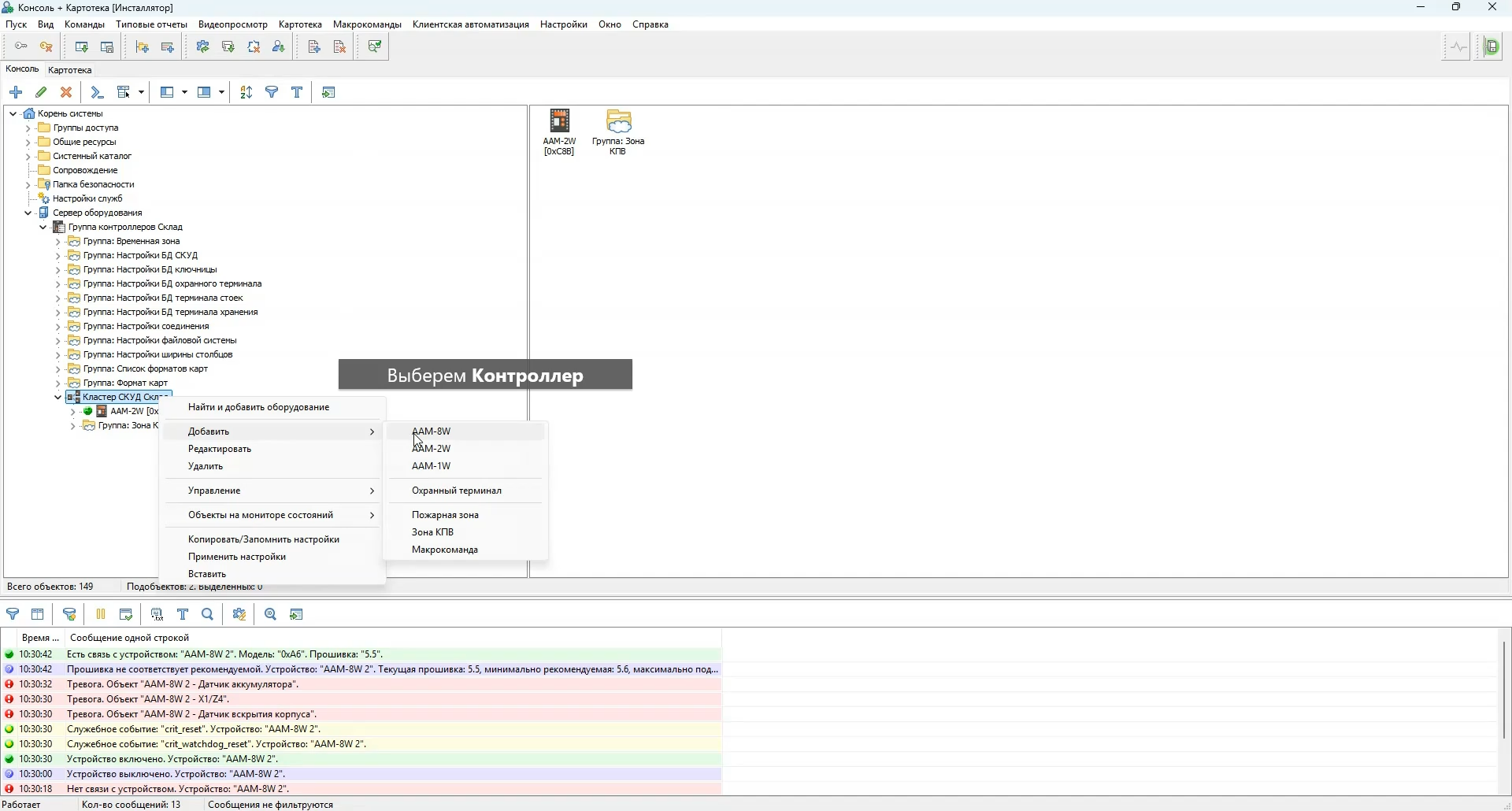Select AAM-2W from the Добавить submenu
Image resolution: width=1512 pixels, height=811 pixels.
pos(433,450)
